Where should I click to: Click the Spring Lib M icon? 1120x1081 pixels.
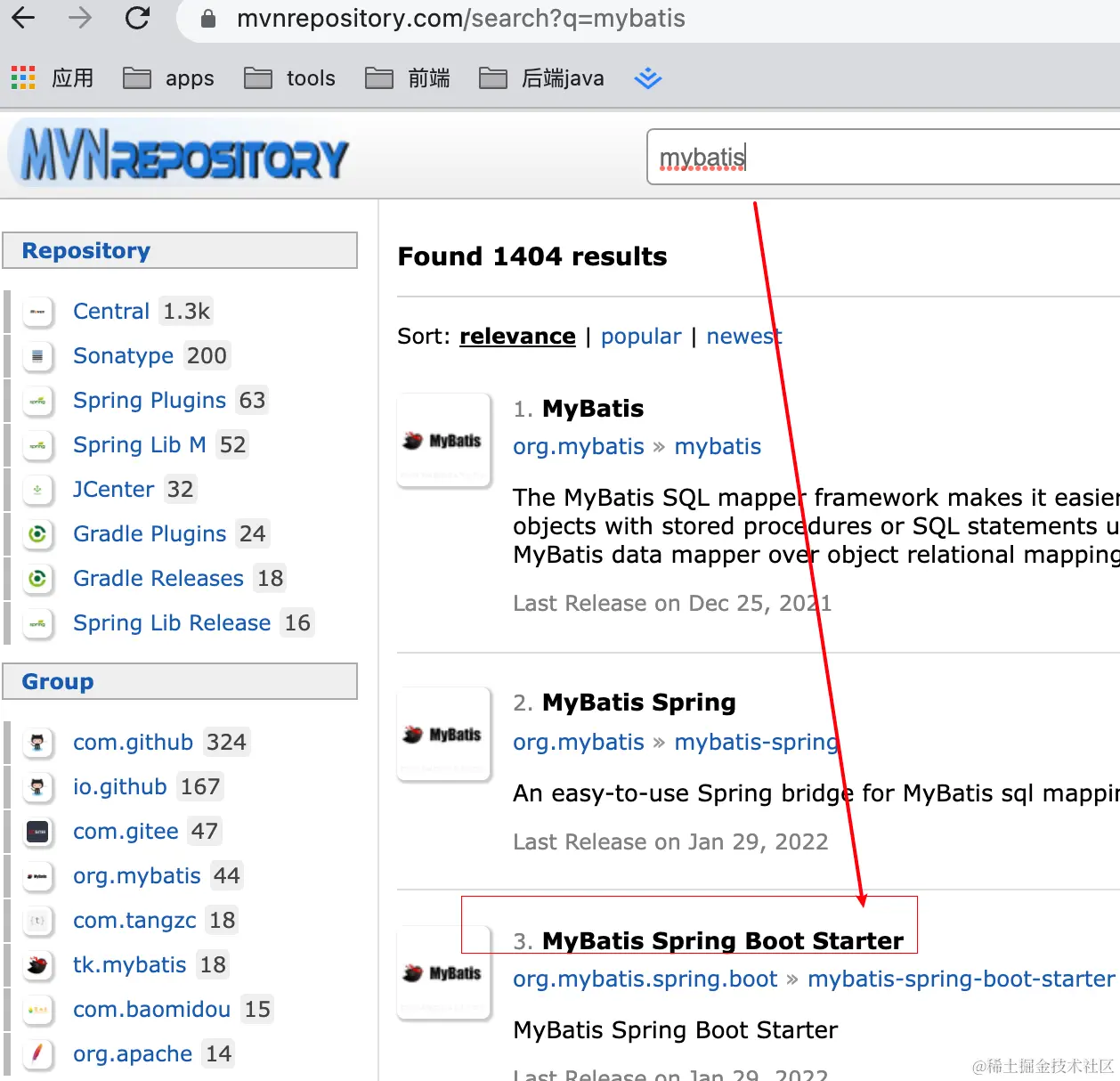pyautogui.click(x=37, y=445)
